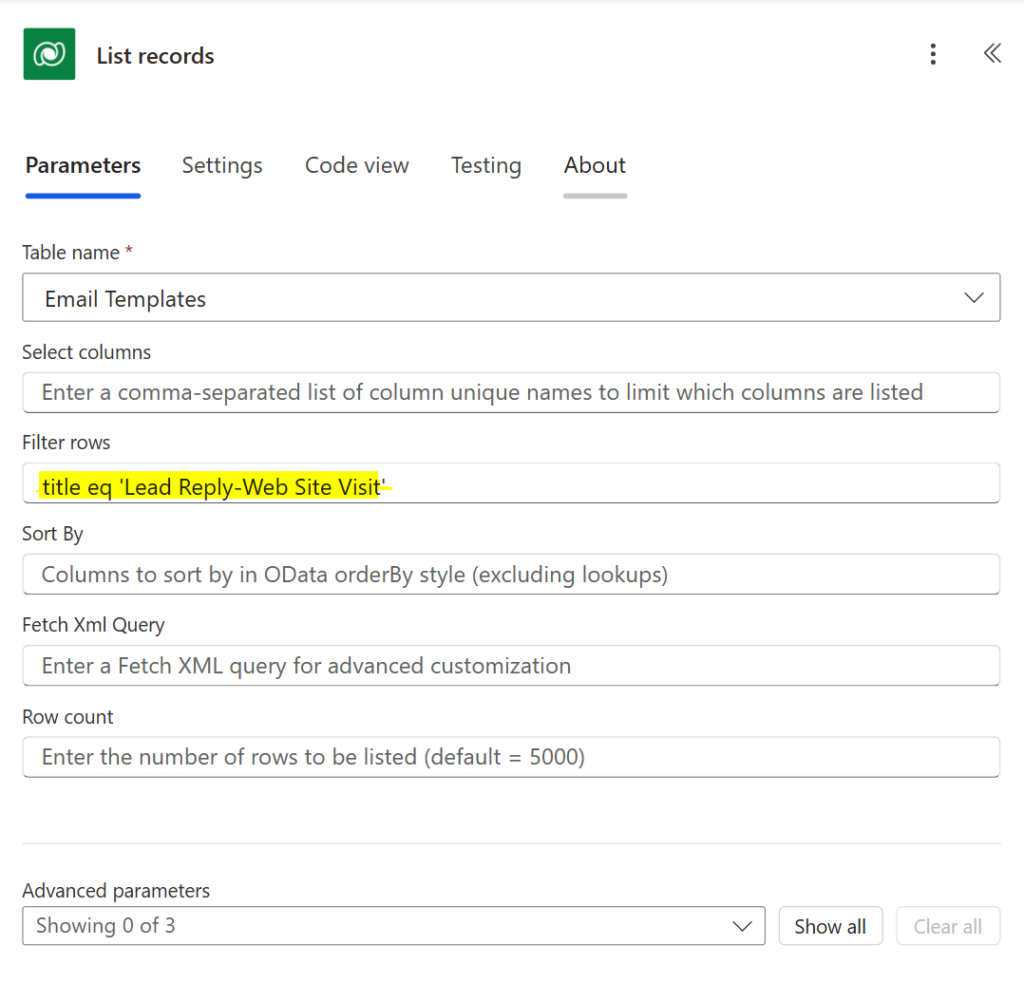Go to the About tab
Image resolution: width=1024 pixels, height=983 pixels.
[594, 166]
